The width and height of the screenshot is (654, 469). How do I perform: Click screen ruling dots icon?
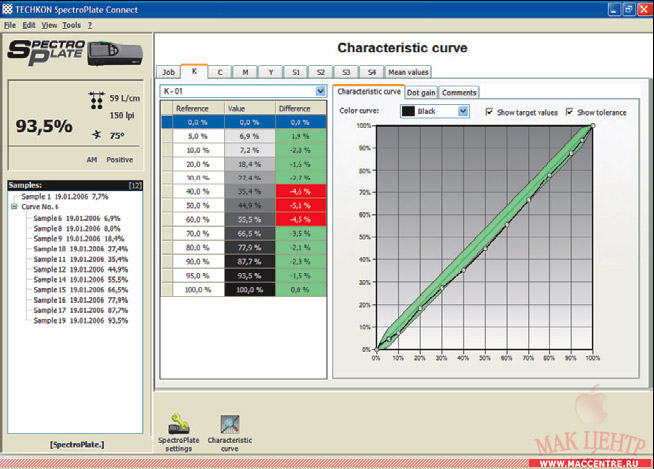(96, 101)
